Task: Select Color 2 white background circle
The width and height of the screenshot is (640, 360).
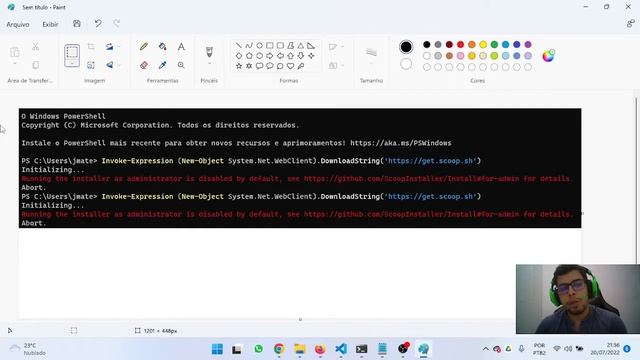Action: pyautogui.click(x=406, y=64)
